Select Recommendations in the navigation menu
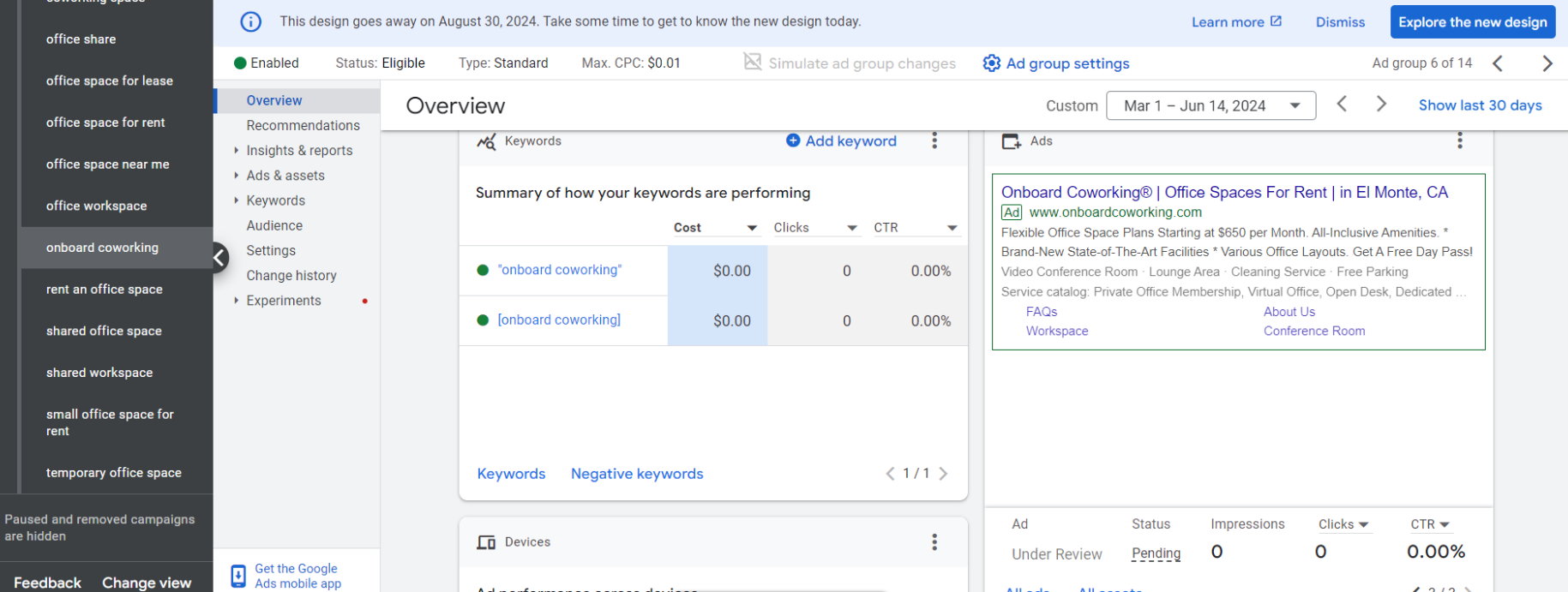Viewport: 1568px width, 592px height. click(303, 126)
